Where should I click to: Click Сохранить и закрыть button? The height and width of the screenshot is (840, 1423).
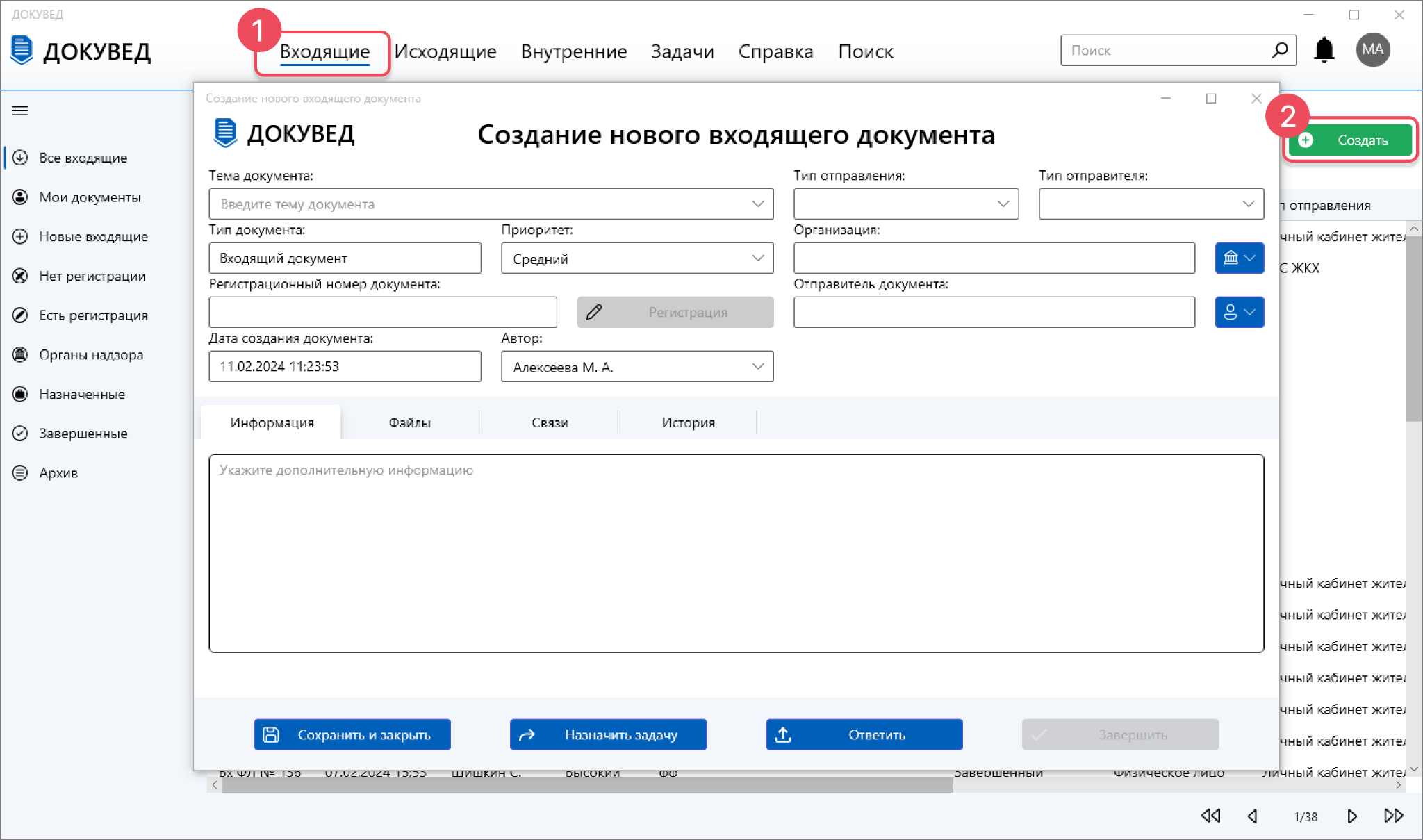point(352,734)
